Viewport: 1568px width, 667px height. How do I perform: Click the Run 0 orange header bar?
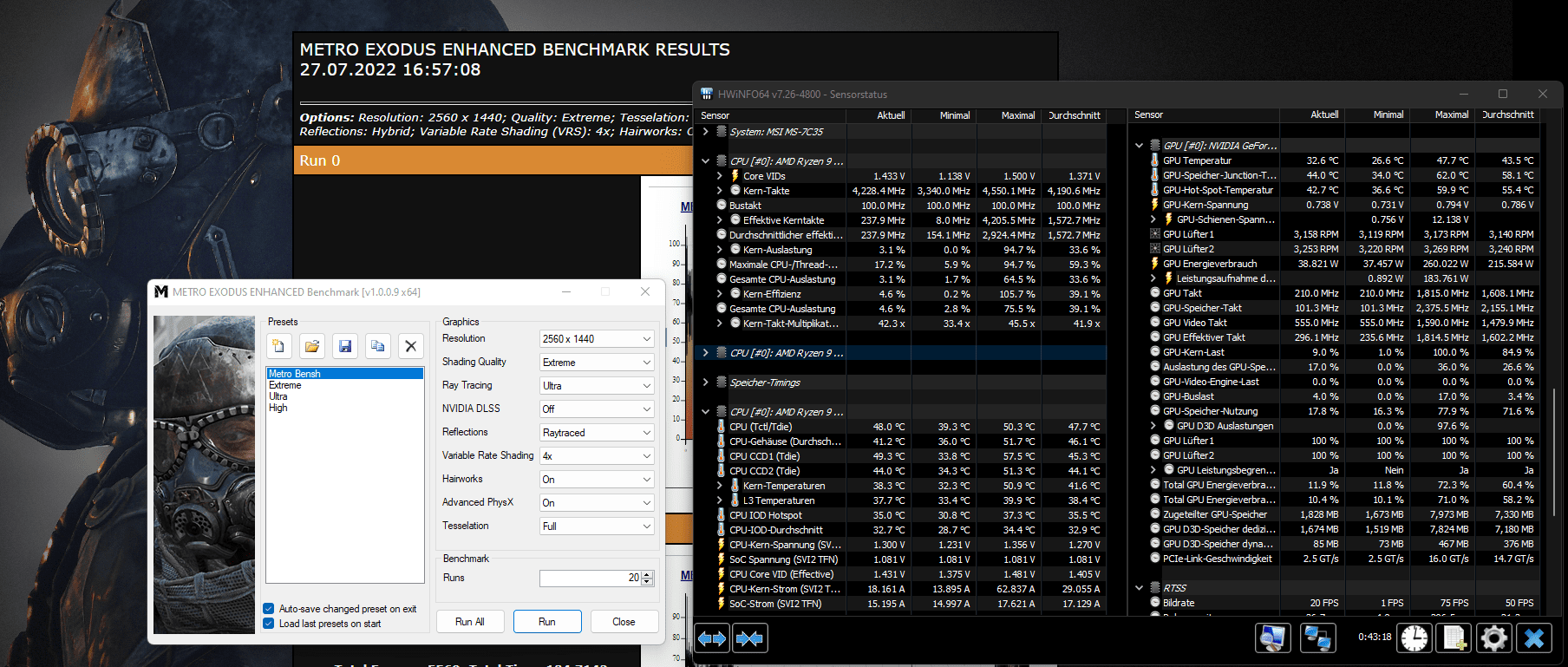[494, 160]
